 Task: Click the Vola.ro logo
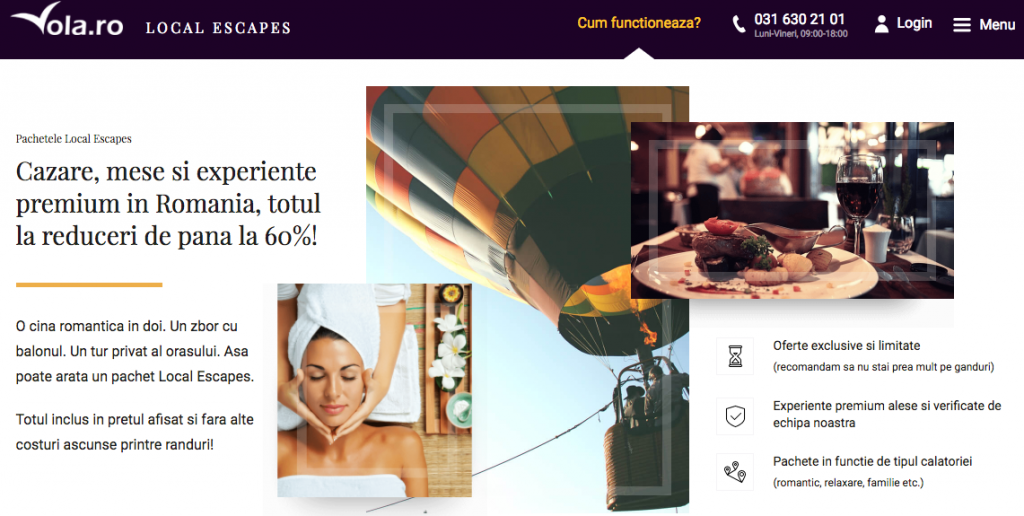67,20
